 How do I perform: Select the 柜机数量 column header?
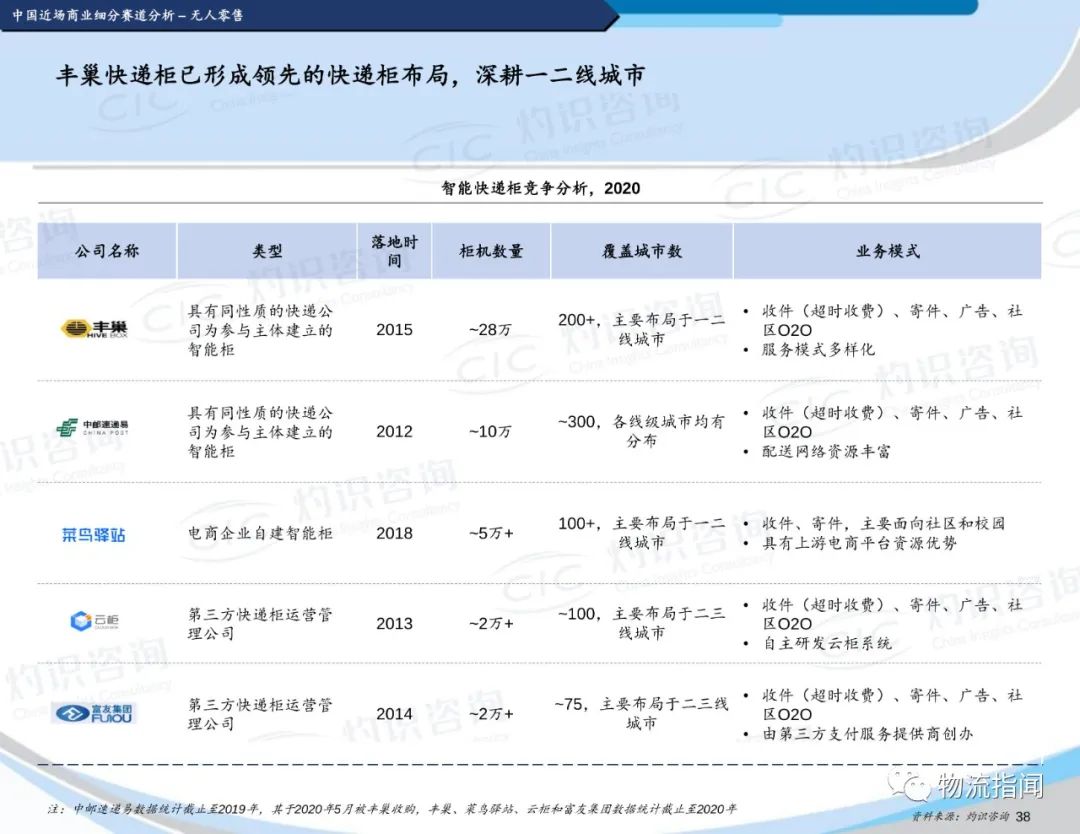(490, 251)
